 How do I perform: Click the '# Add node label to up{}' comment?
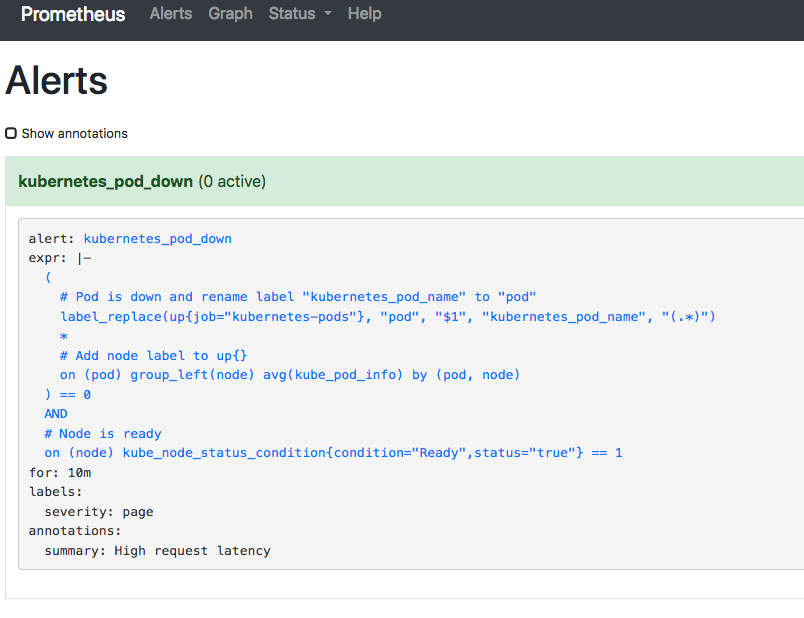coord(153,356)
